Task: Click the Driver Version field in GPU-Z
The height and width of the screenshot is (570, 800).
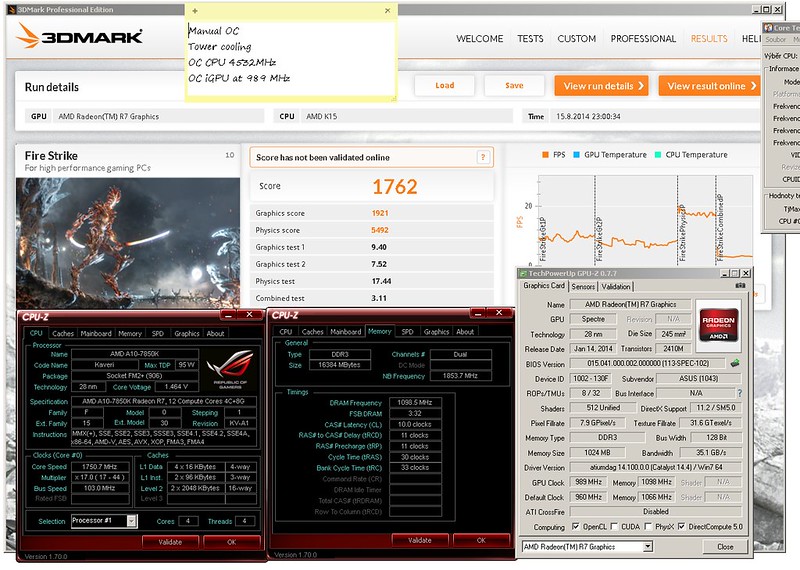Action: point(655,467)
